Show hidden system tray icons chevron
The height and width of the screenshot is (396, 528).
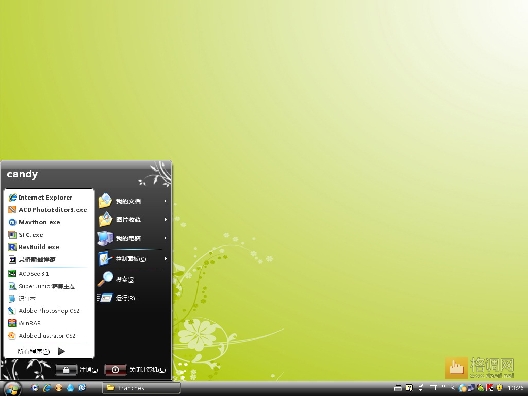[x=453, y=388]
